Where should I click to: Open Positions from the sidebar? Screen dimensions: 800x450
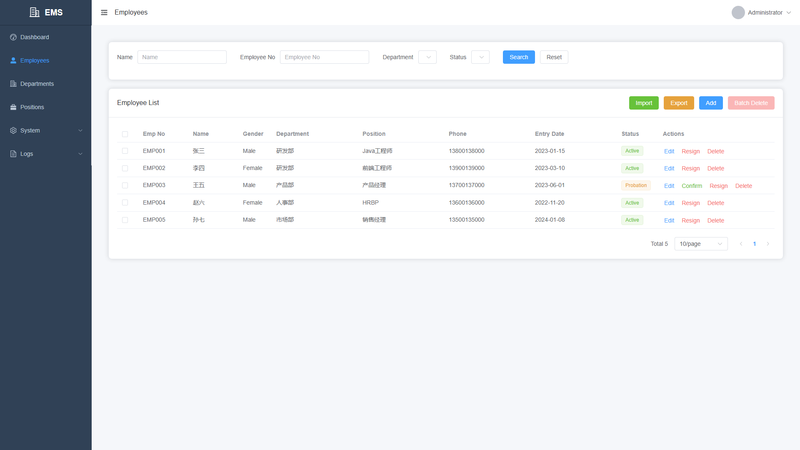coord(45,107)
